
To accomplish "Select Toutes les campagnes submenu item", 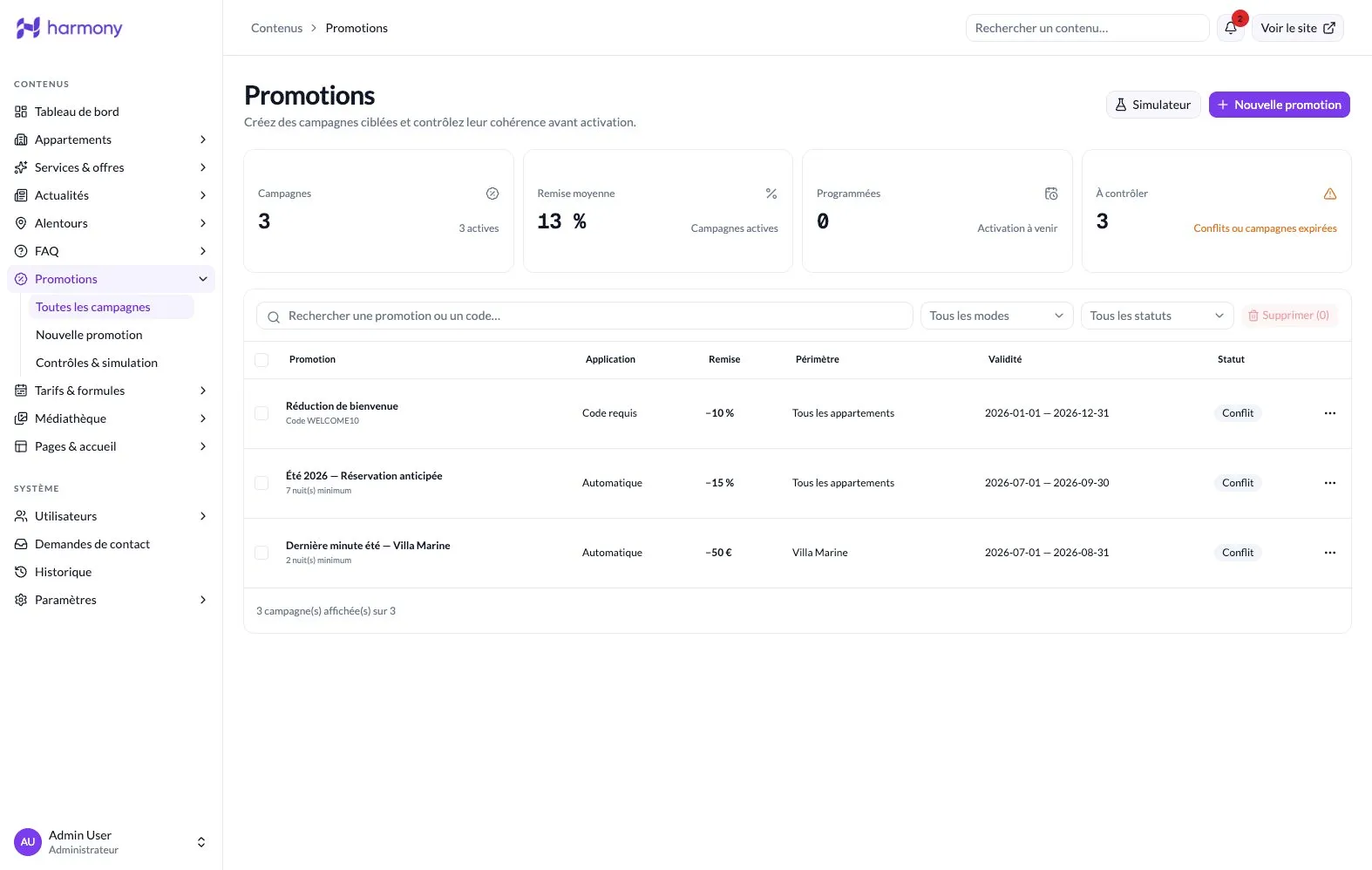I will coord(112,307).
